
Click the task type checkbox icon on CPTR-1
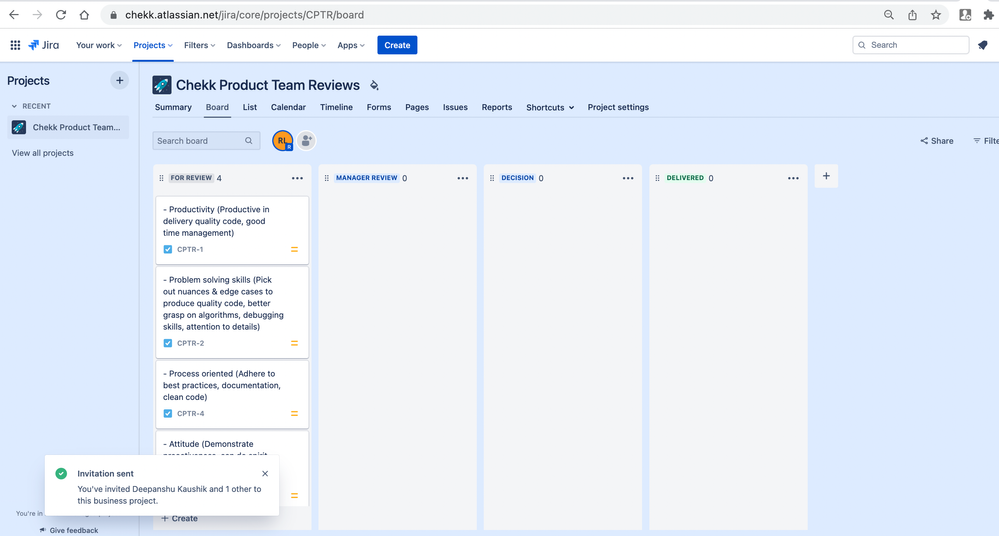[x=168, y=250]
